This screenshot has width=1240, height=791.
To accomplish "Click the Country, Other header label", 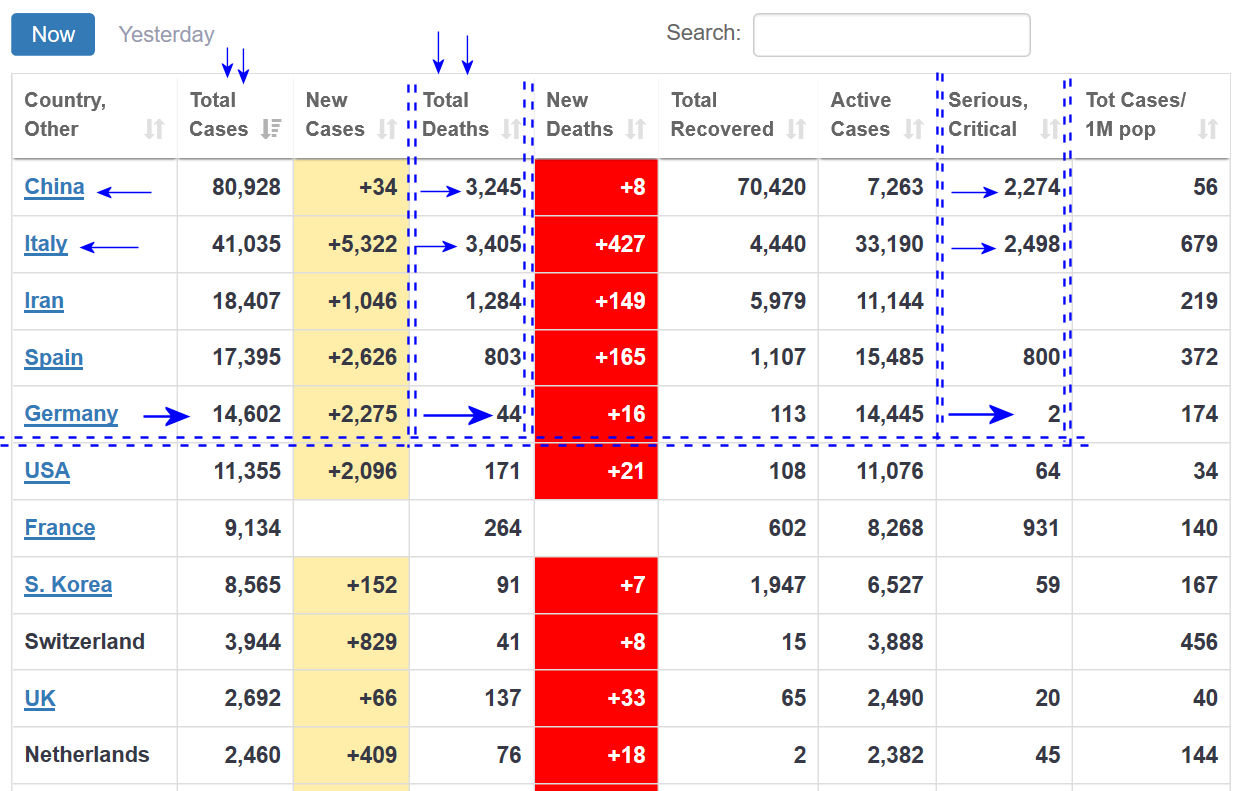I will (65, 114).
